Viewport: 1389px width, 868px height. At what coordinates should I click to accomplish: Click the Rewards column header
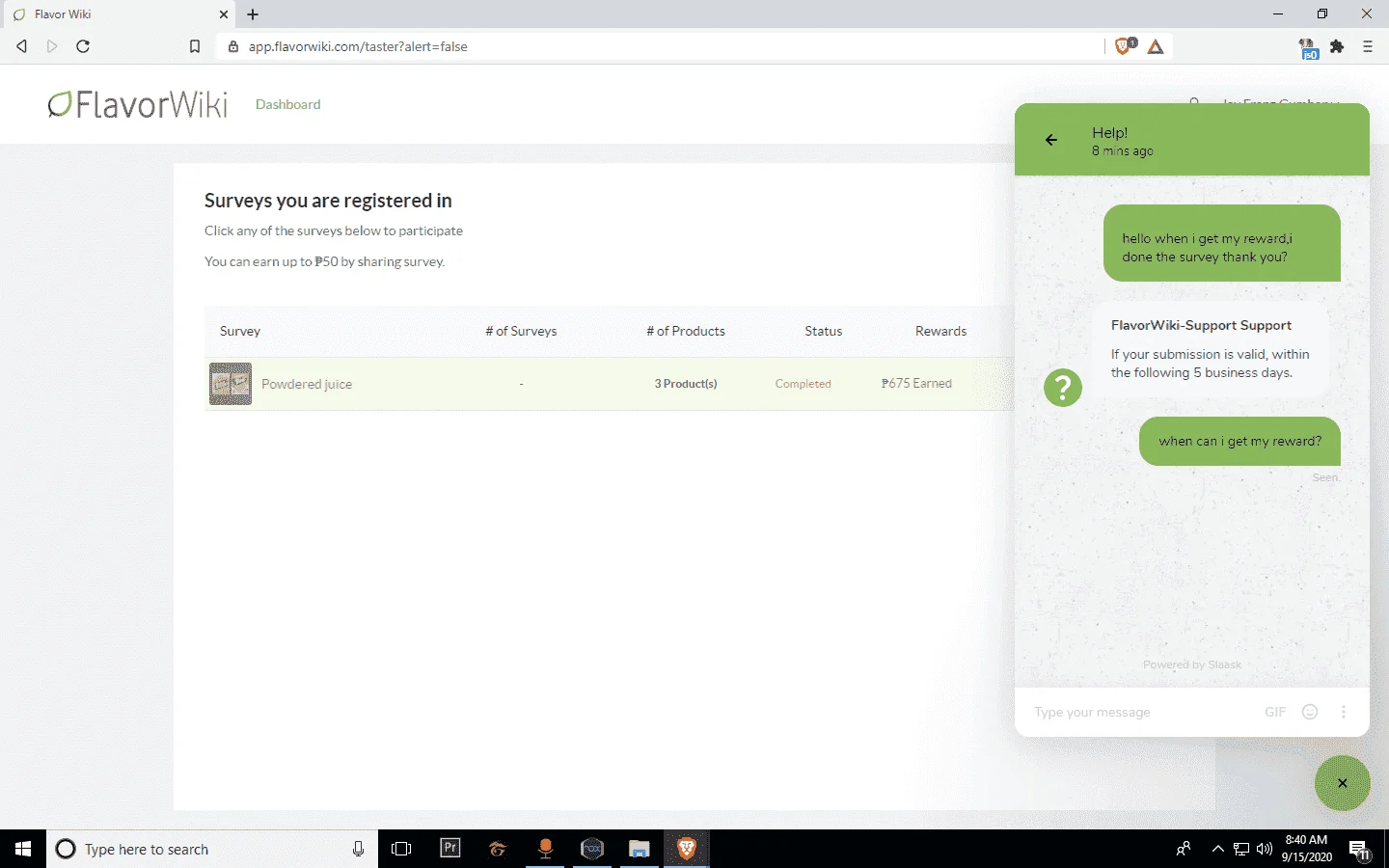pyautogui.click(x=940, y=331)
